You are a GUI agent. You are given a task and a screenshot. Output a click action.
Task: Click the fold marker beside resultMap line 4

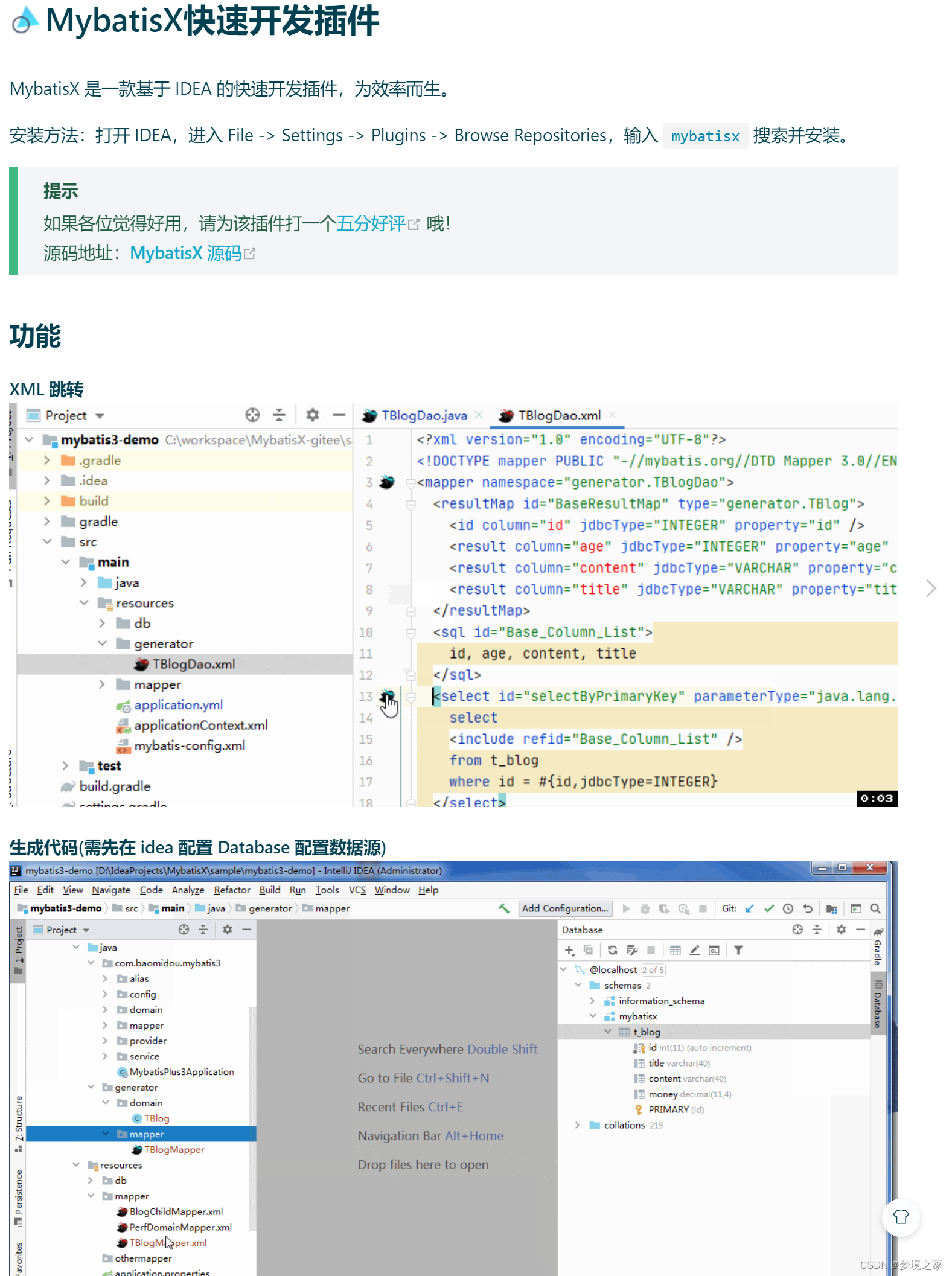(411, 504)
